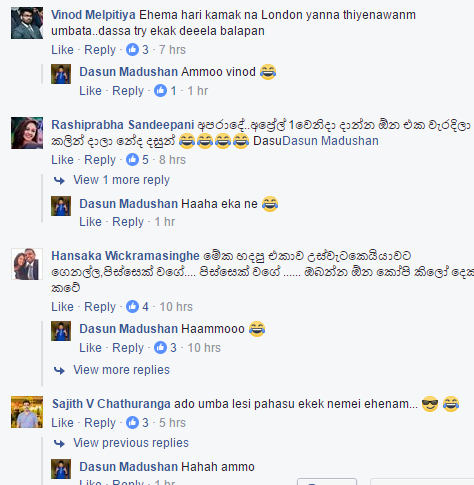Like Hansaka Wickramasinghe's comment

click(62, 307)
